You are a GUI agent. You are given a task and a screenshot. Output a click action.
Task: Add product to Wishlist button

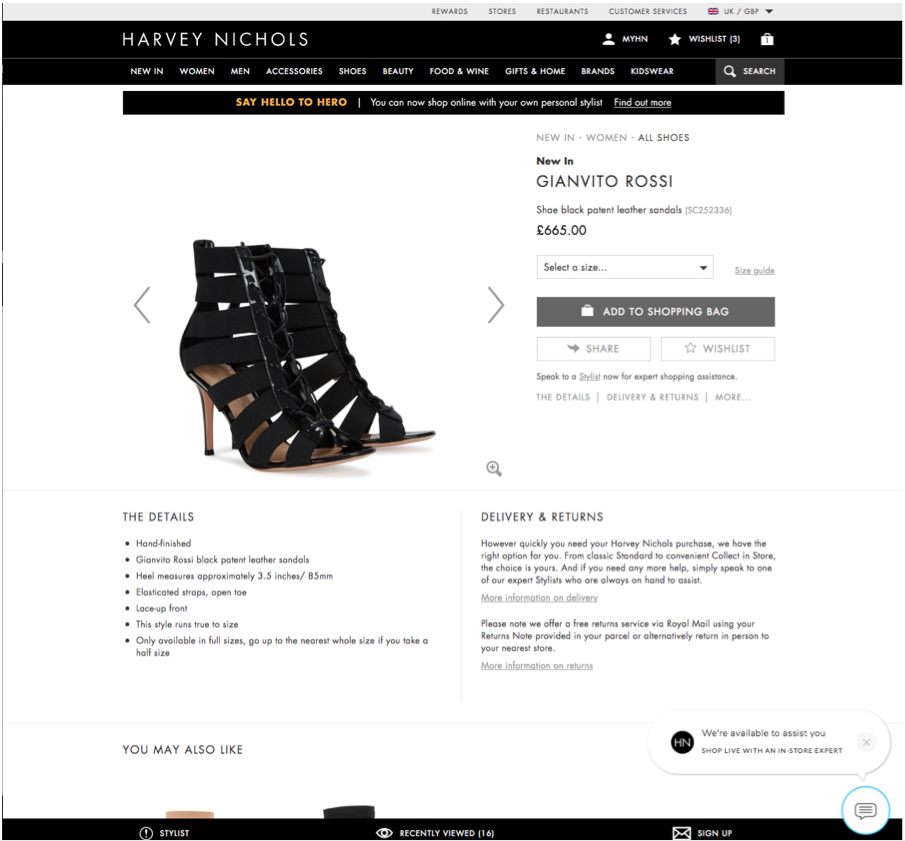(x=717, y=349)
